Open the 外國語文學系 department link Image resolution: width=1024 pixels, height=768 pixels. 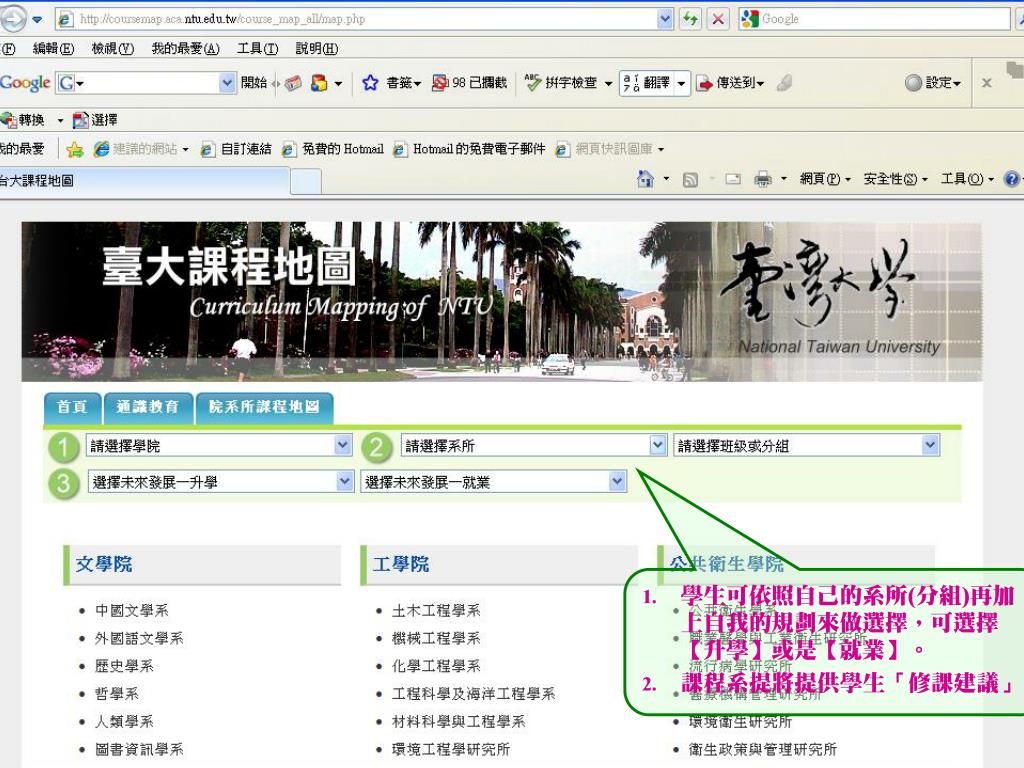tap(139, 639)
